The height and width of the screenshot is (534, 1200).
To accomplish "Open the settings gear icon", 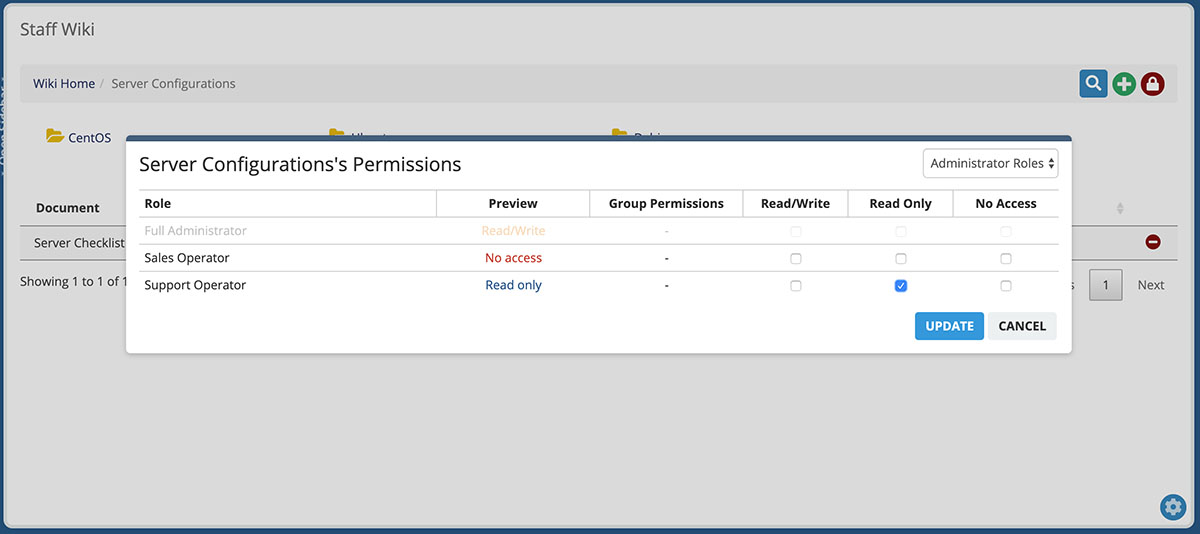I will tap(1172, 507).
